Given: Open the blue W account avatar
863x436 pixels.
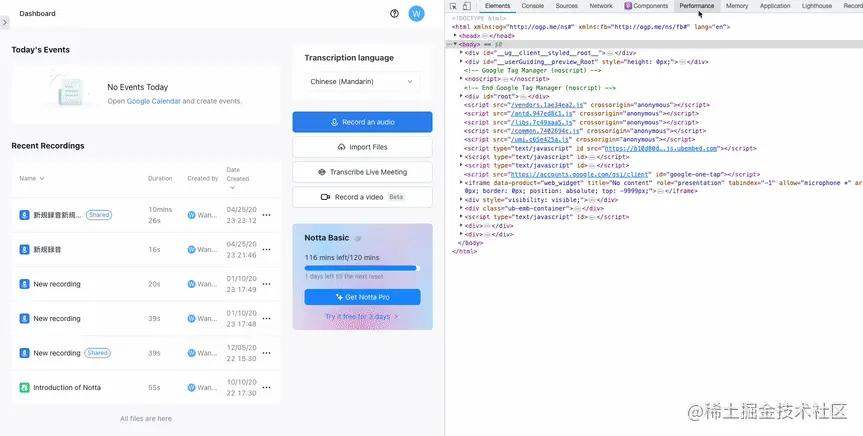Looking at the screenshot, I should 416,14.
